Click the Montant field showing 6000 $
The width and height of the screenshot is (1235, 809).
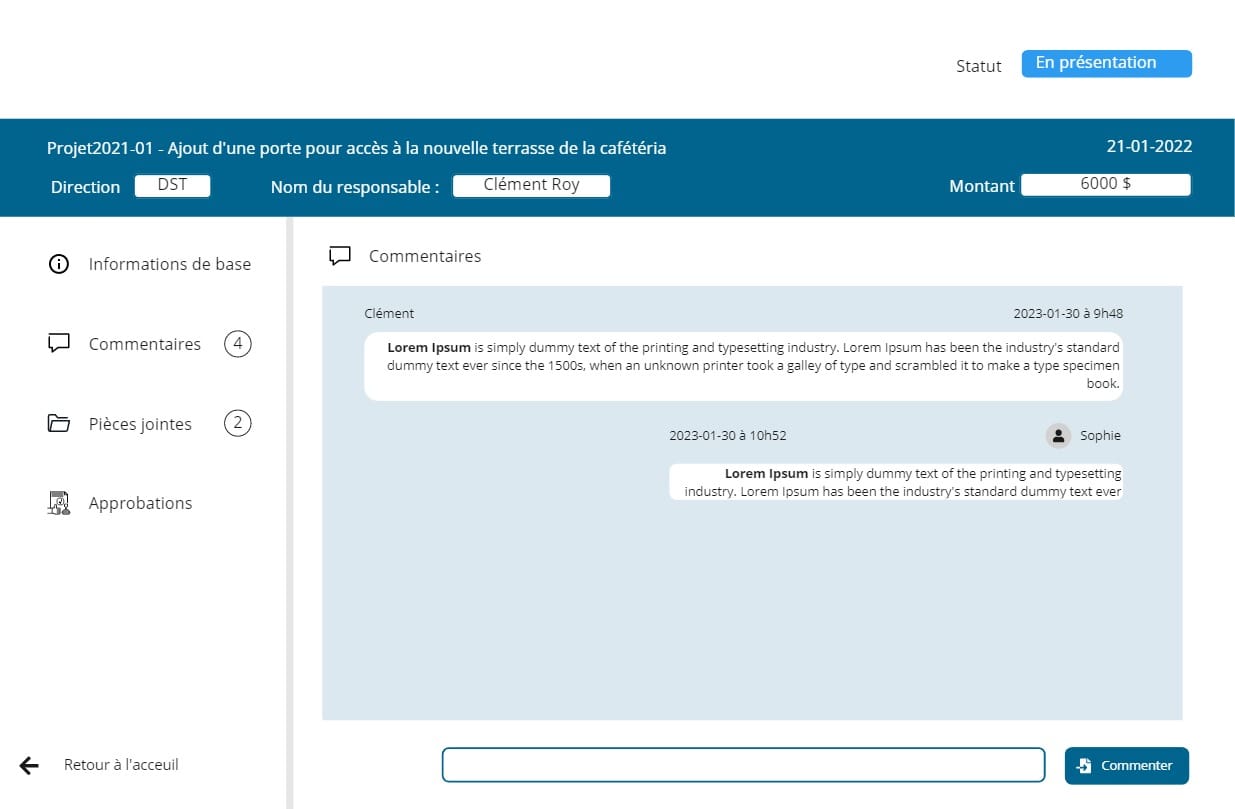[x=1105, y=185]
